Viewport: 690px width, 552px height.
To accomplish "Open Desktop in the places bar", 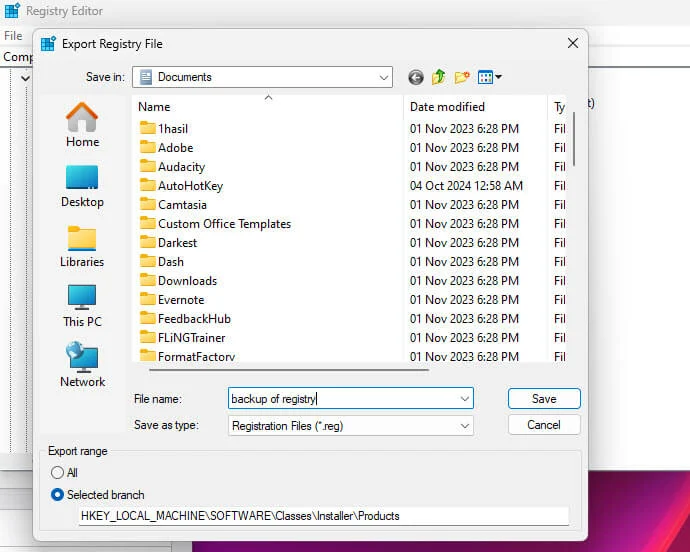I will [x=82, y=186].
